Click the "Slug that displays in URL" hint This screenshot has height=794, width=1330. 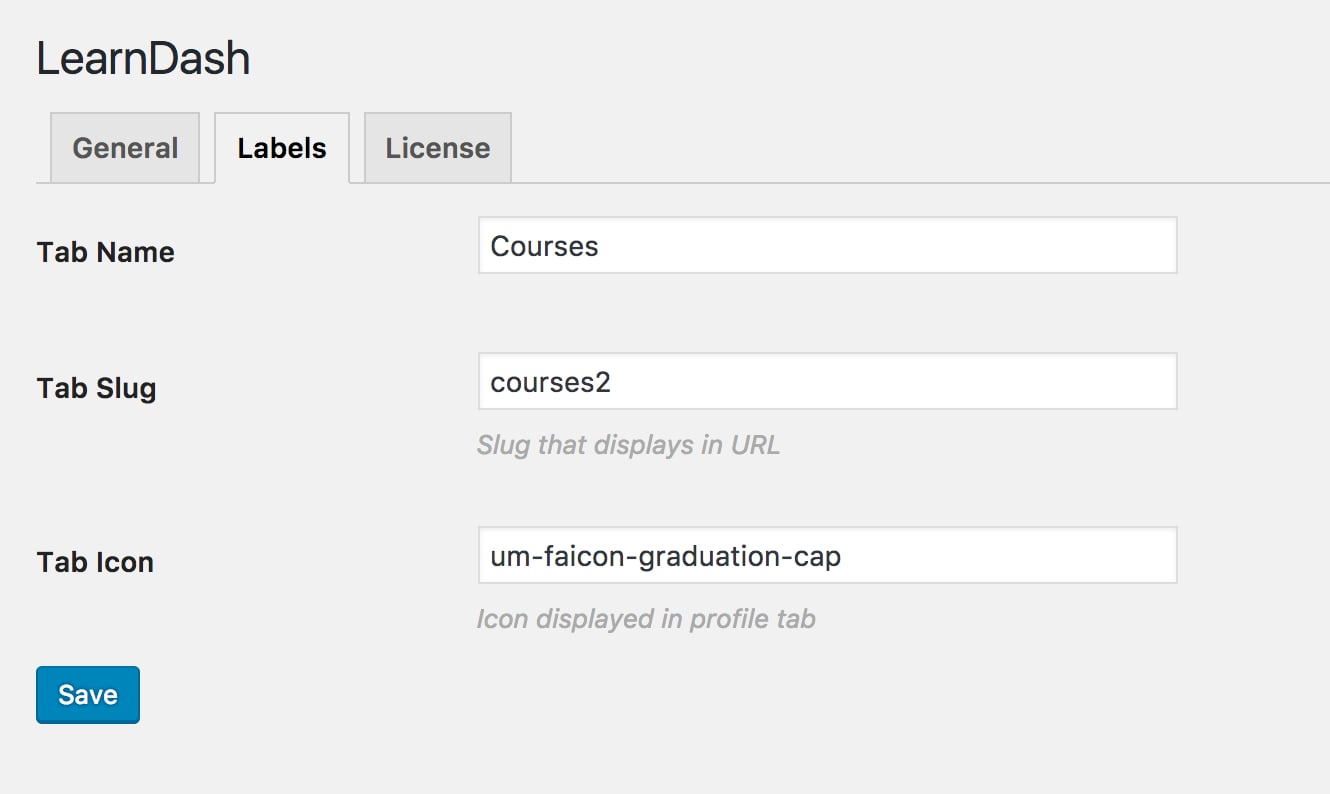pos(628,445)
